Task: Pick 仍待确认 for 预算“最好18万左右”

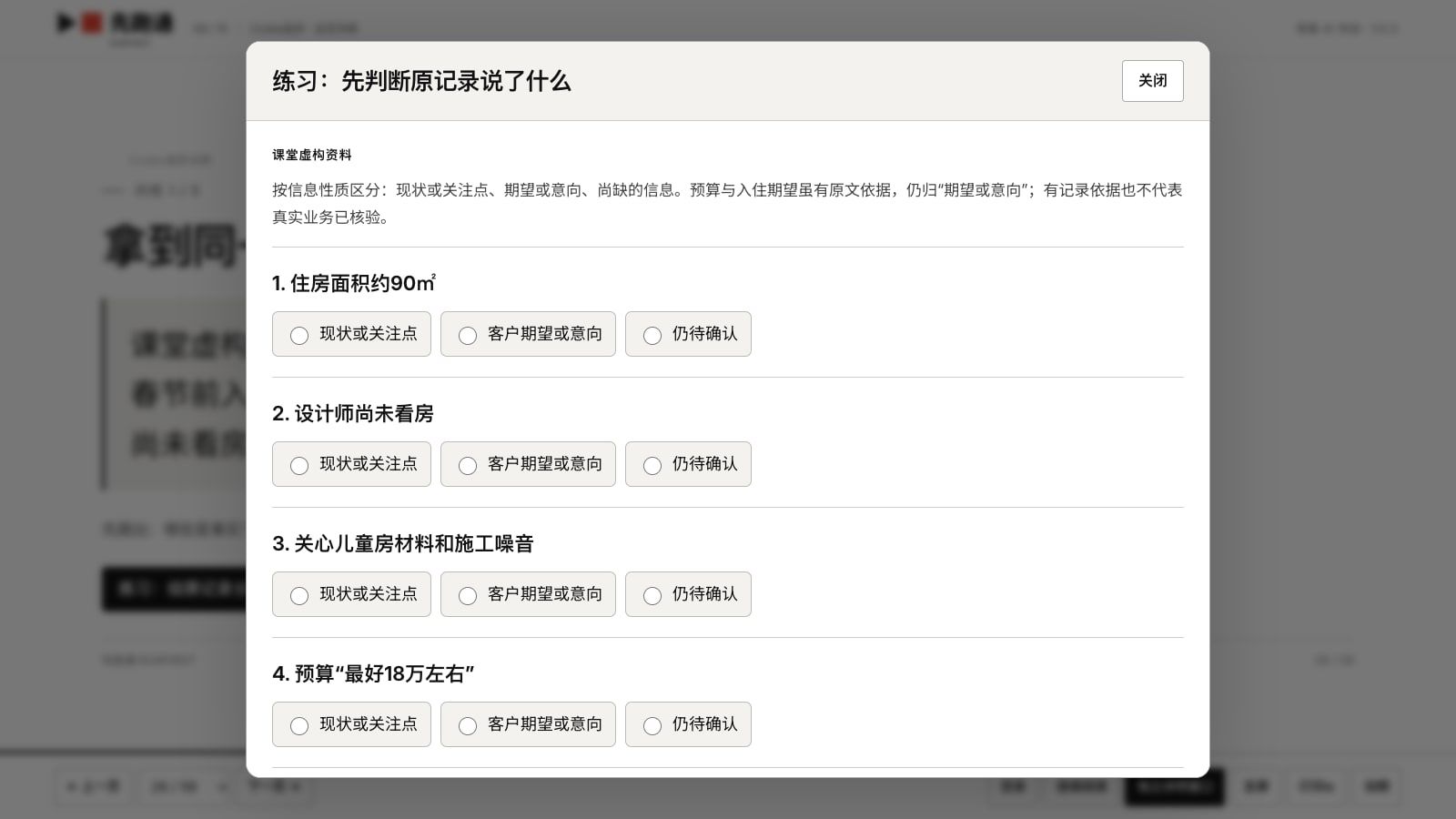Action: click(688, 724)
